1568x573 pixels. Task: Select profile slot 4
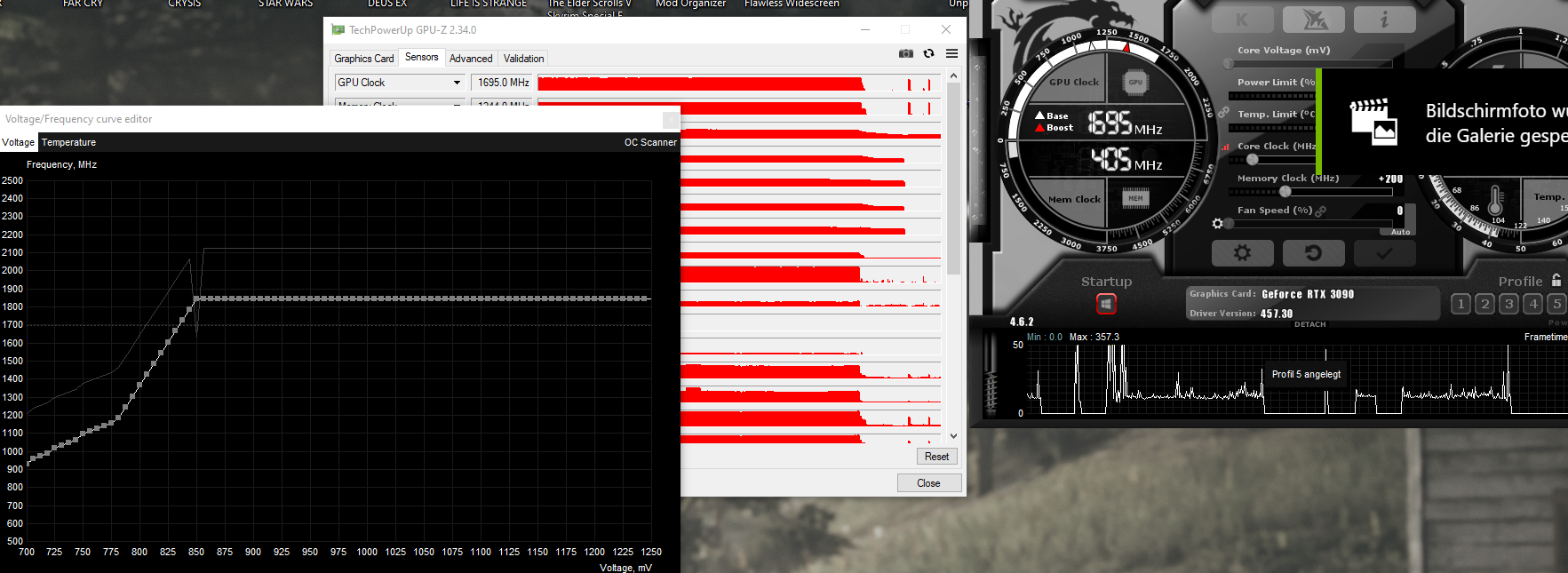tap(1532, 304)
